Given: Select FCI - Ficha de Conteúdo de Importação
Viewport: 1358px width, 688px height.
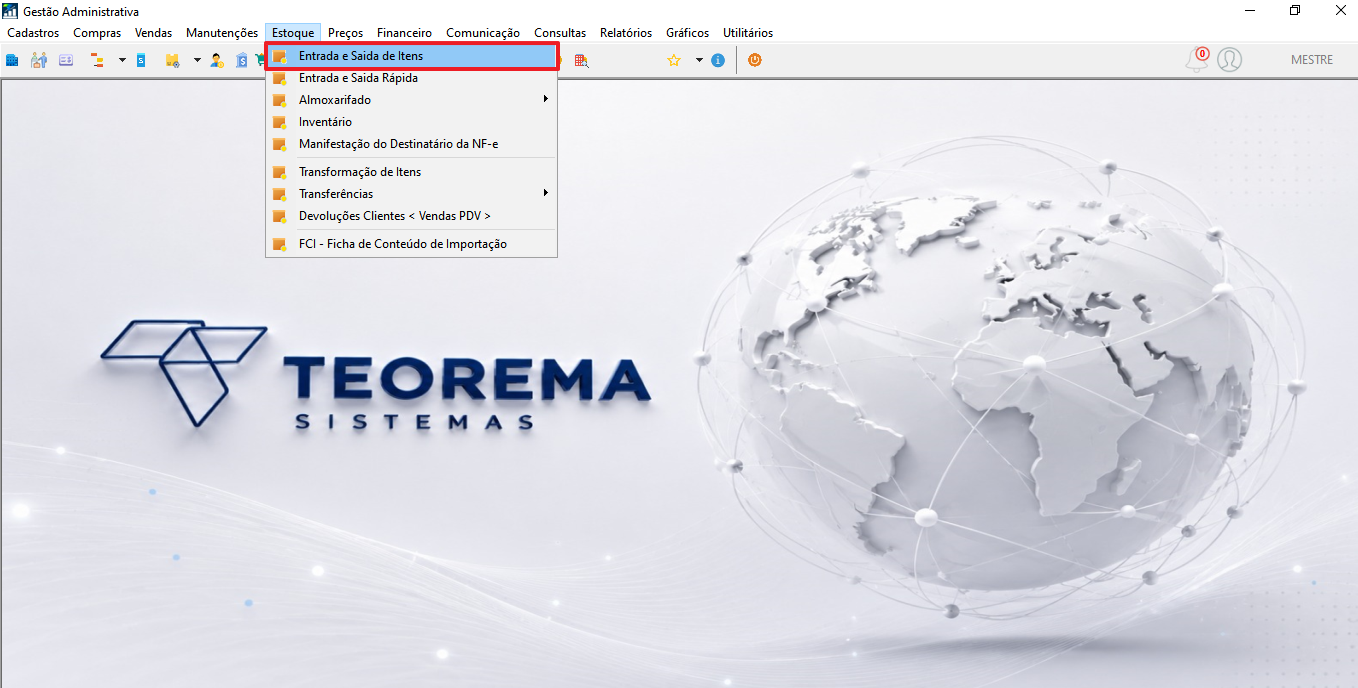Looking at the screenshot, I should point(411,244).
